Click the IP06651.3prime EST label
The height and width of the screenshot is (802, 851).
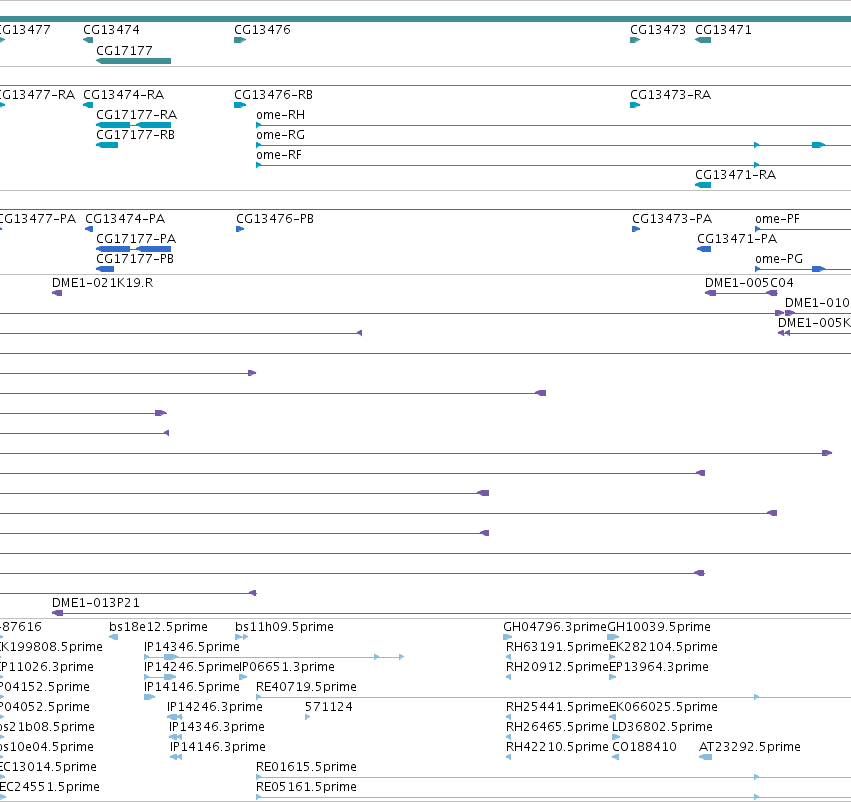pyautogui.click(x=287, y=667)
